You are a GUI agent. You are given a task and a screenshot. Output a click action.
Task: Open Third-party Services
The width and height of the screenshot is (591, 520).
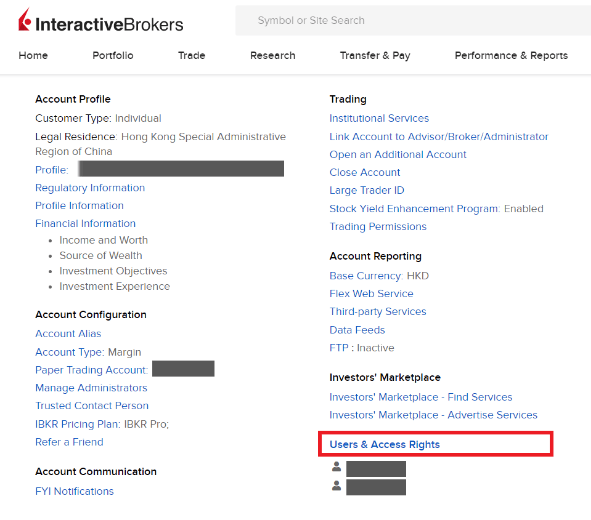[x=378, y=312]
